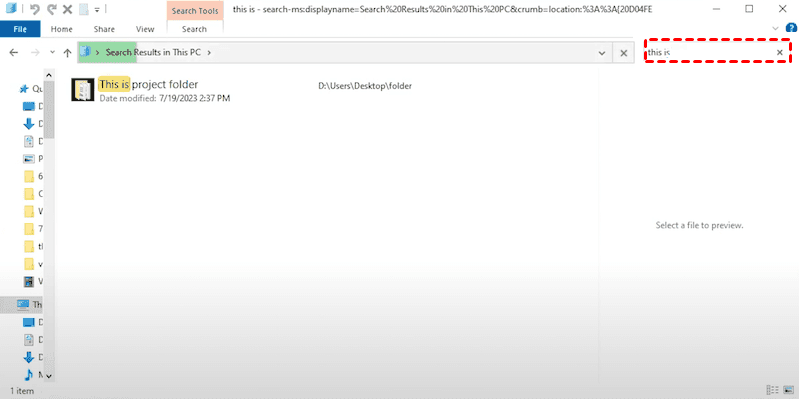Click the location icon in address bar
The height and width of the screenshot is (399, 799).
[x=85, y=52]
